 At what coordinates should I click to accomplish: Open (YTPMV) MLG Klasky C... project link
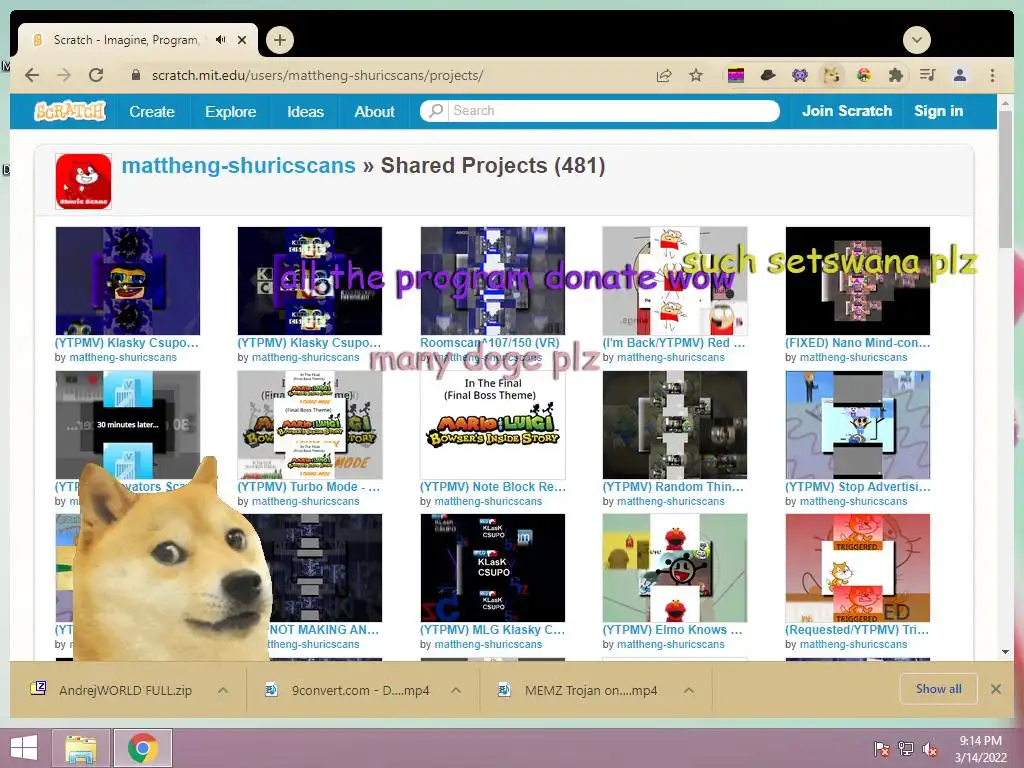pos(492,630)
